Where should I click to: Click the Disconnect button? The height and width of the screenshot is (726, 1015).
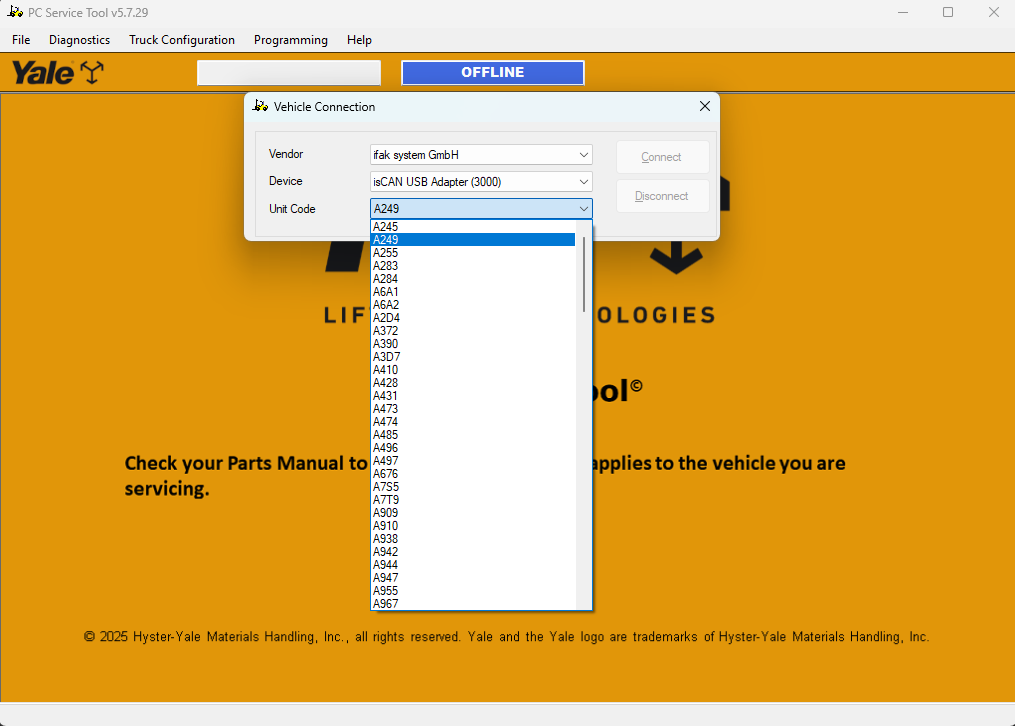[x=662, y=196]
